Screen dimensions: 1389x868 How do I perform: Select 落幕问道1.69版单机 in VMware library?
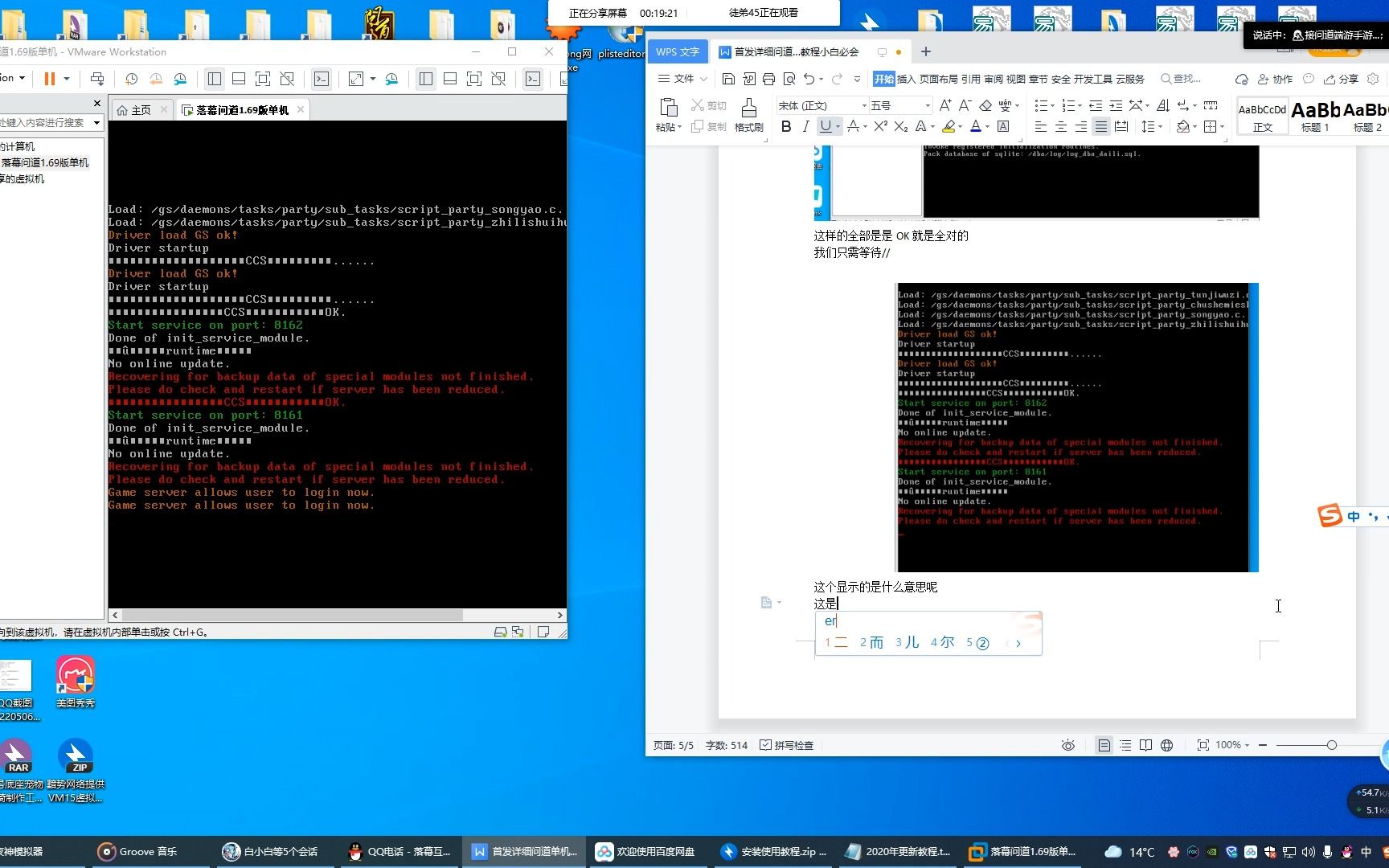[x=45, y=162]
